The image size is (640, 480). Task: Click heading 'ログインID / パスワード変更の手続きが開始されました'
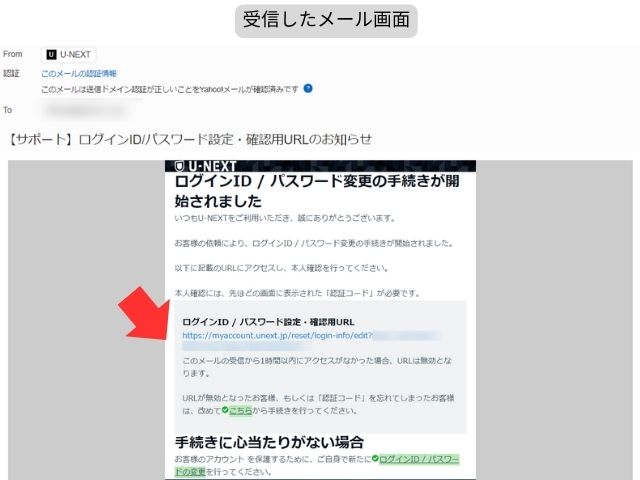317,191
